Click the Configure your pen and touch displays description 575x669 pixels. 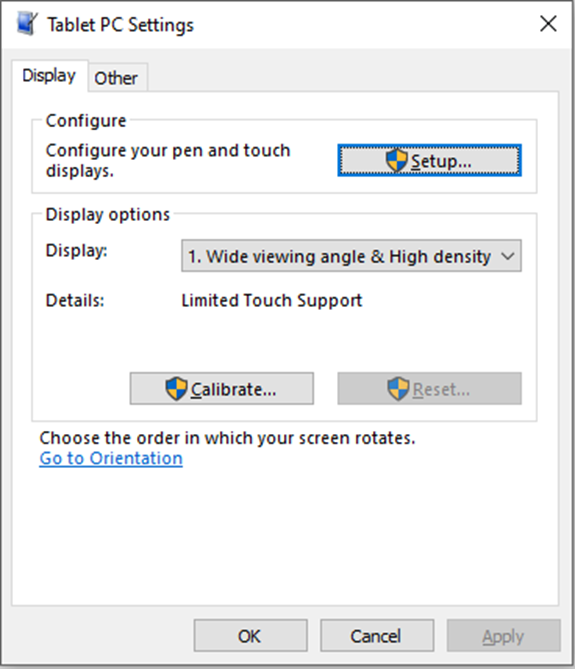click(x=168, y=160)
